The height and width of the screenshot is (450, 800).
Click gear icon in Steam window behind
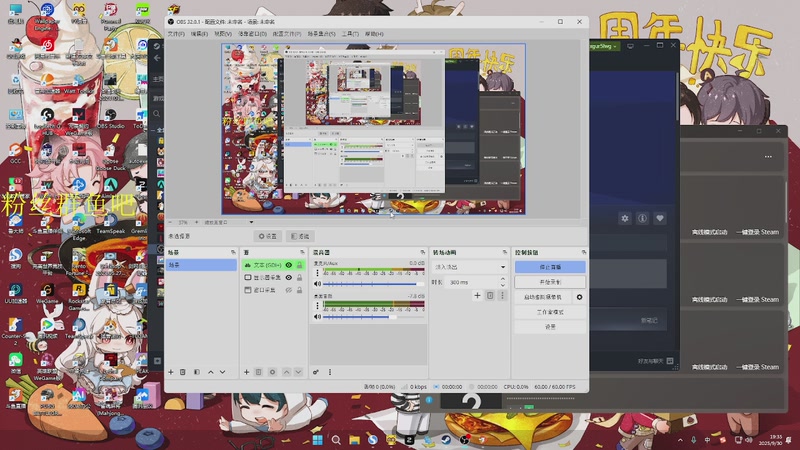[625, 218]
